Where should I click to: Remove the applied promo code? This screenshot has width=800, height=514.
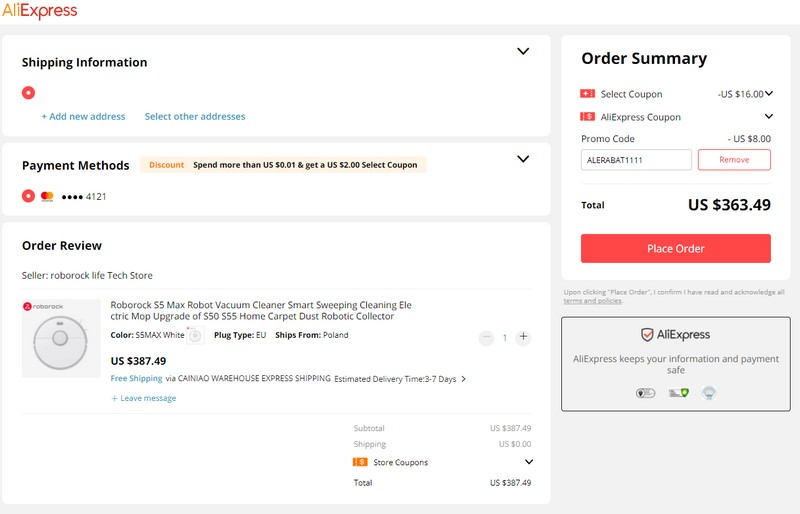(x=734, y=160)
